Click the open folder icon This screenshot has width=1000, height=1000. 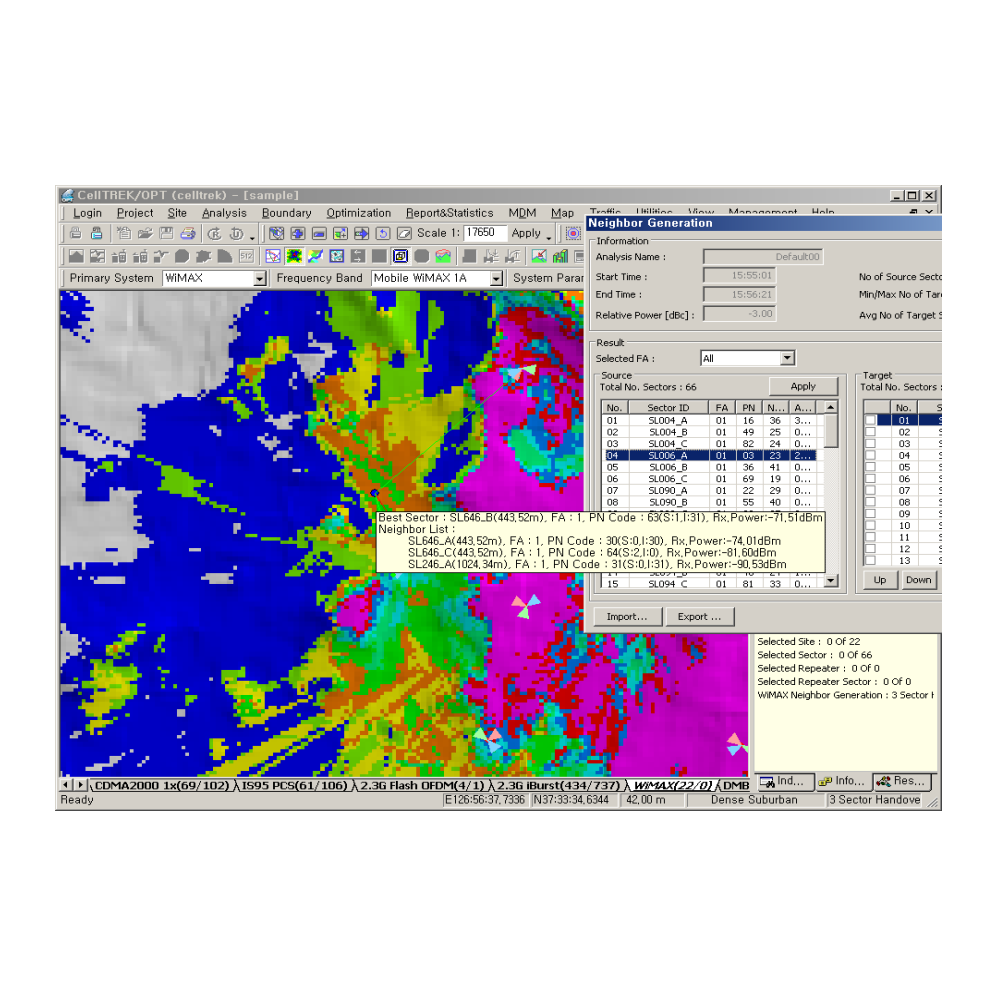coord(145,234)
